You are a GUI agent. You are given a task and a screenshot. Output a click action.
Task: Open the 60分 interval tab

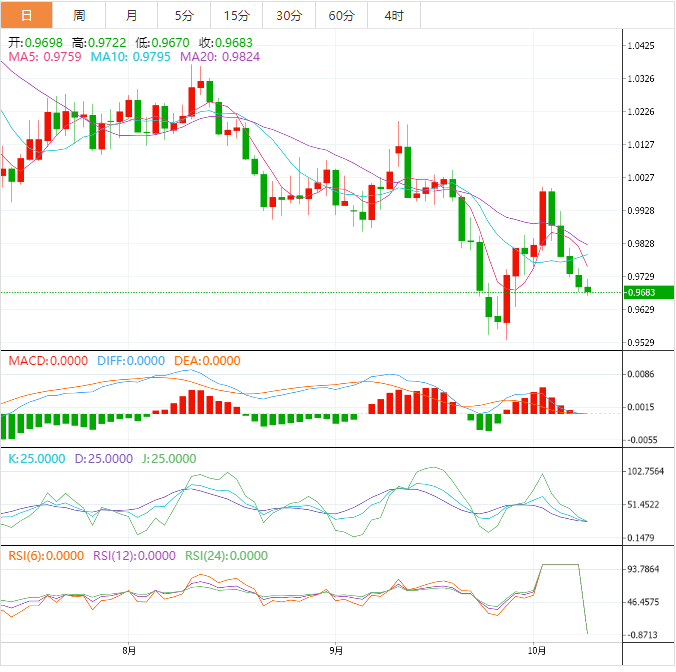point(341,15)
